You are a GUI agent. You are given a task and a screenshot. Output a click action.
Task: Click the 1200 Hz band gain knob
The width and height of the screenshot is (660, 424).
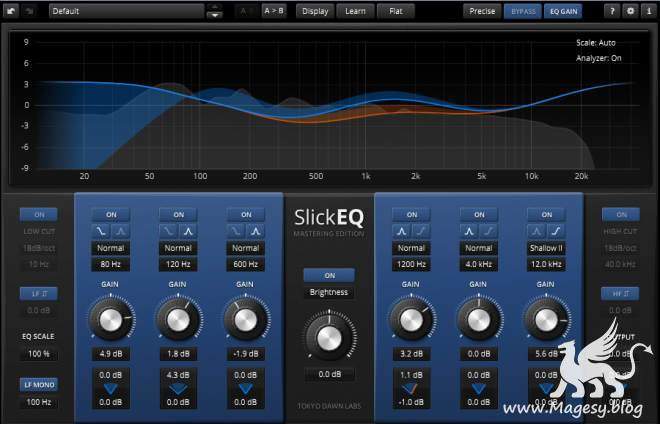(412, 320)
